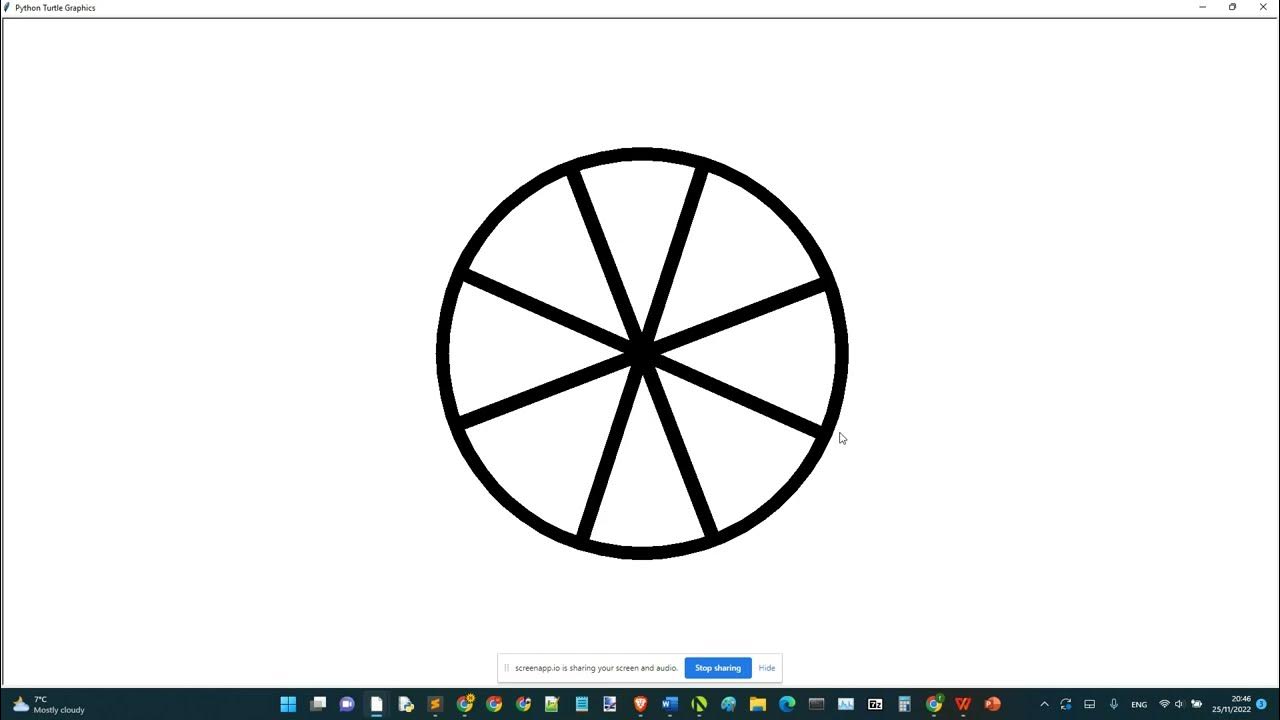Click the microphone icon in system tray
The height and width of the screenshot is (720, 1280).
1113,704
